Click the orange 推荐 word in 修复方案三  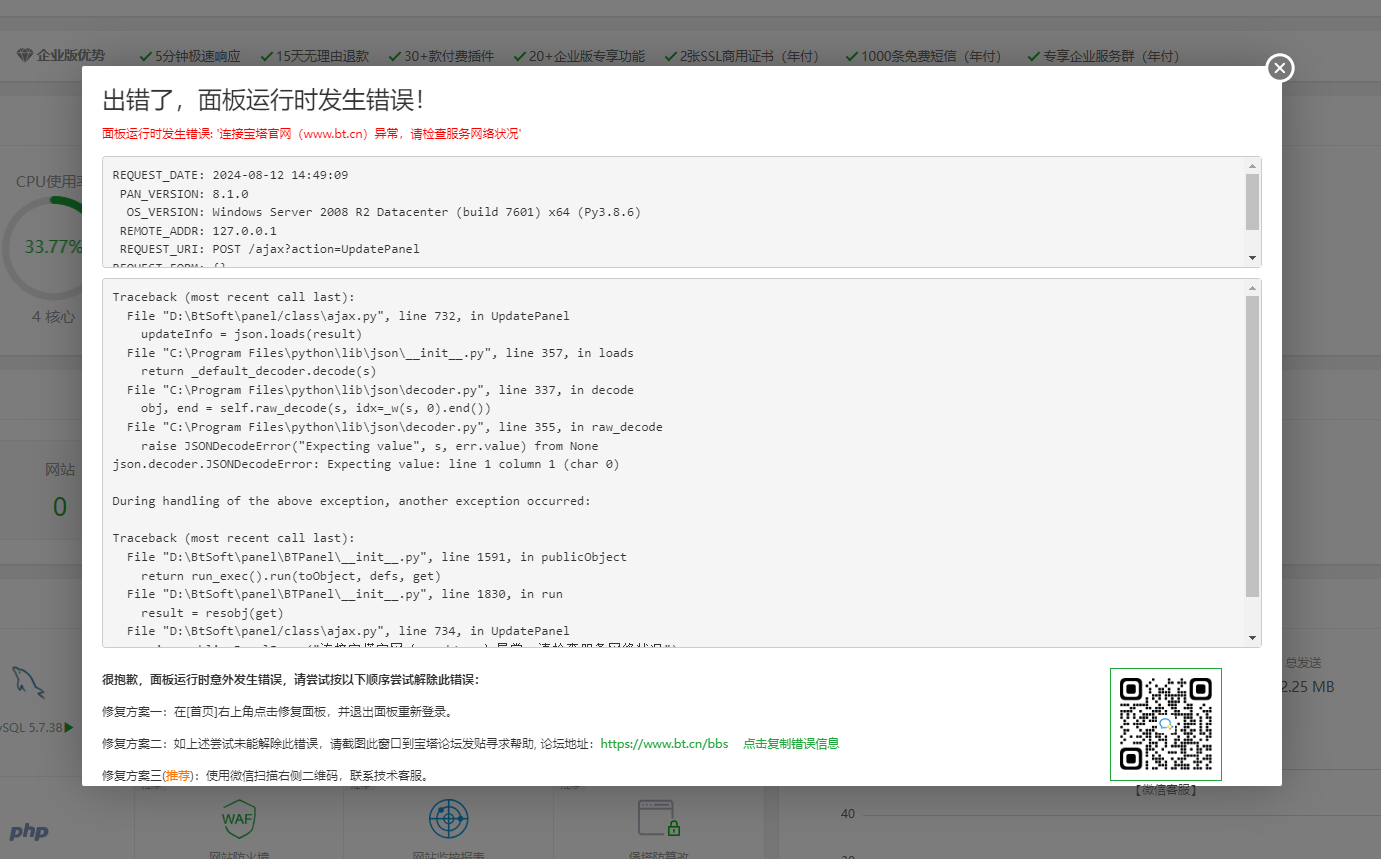pyautogui.click(x=177, y=775)
